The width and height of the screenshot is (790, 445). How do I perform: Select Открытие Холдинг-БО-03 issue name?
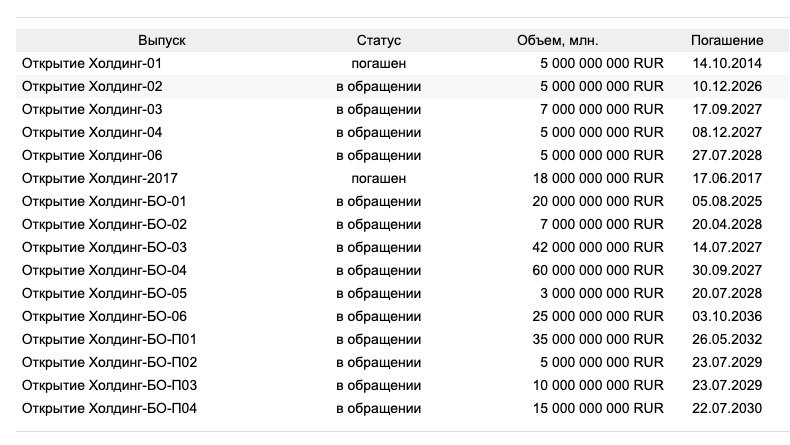click(x=104, y=247)
